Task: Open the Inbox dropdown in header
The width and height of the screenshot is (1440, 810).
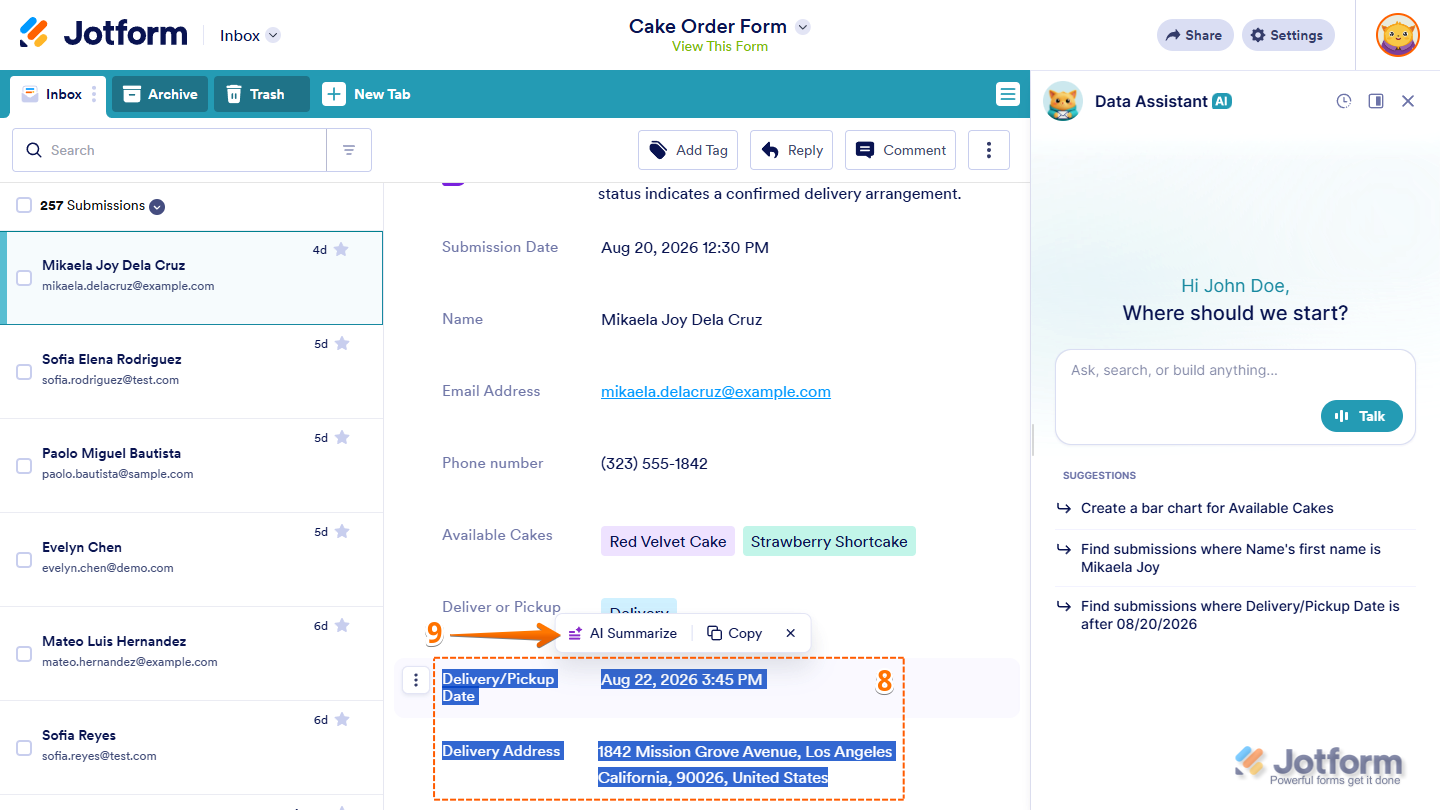Action: pos(250,35)
